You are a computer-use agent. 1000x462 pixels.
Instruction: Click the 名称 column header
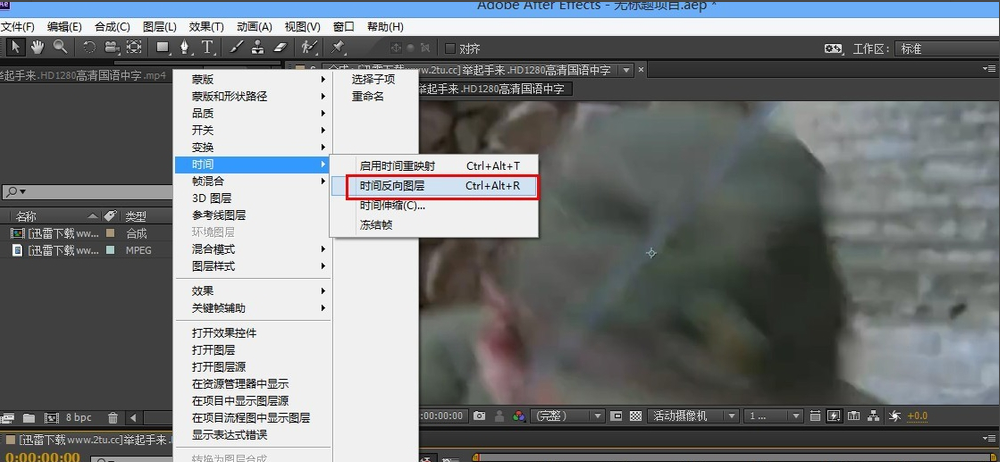(x=26, y=216)
